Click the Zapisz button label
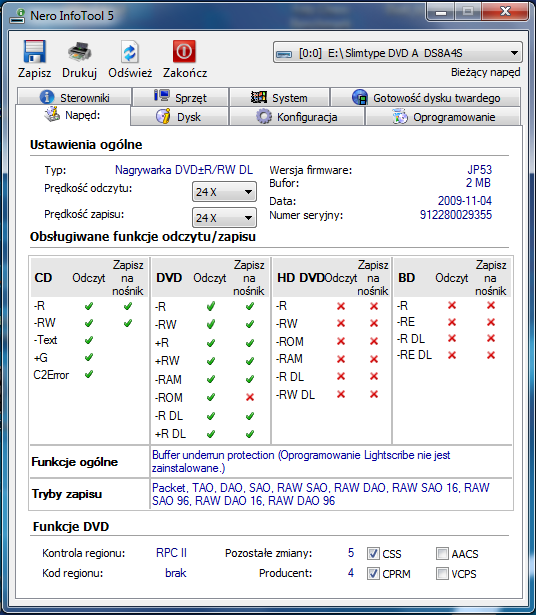The height and width of the screenshot is (615, 536). 35,73
